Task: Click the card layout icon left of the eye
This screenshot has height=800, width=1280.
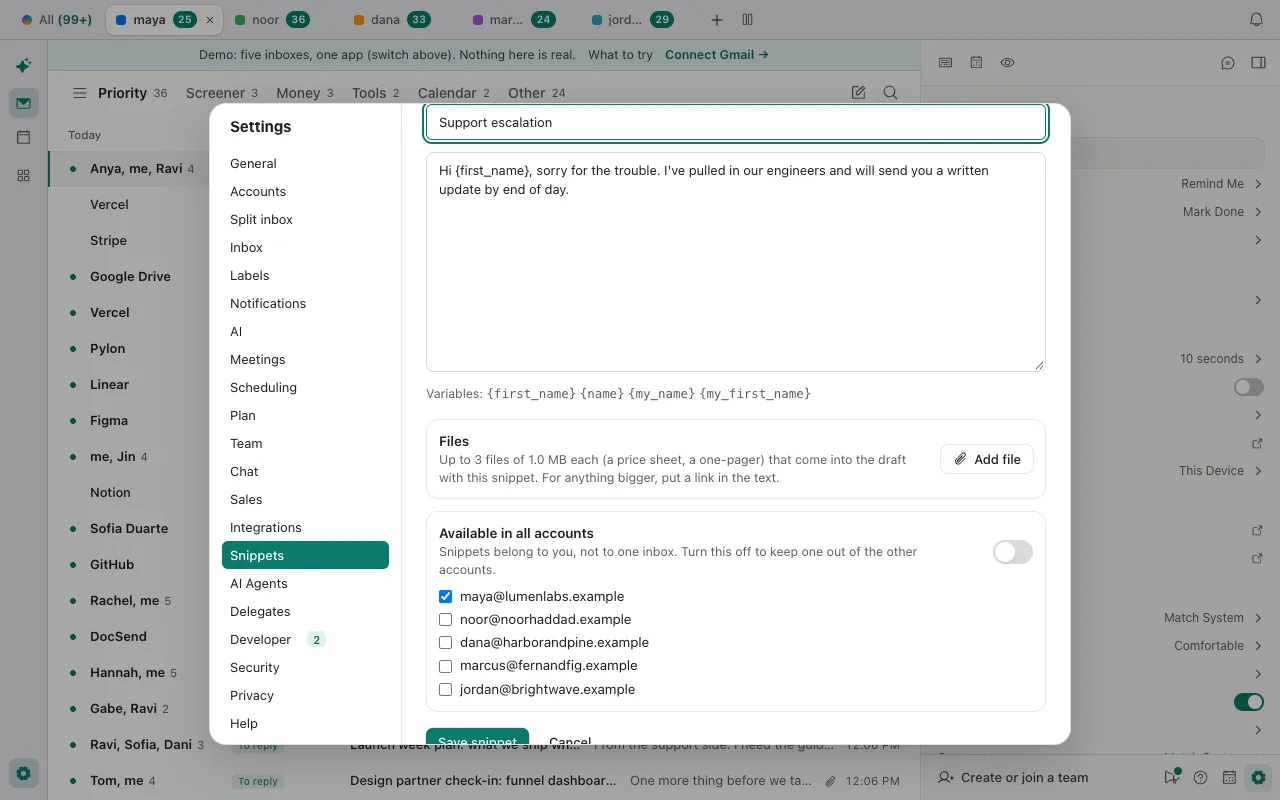Action: [945, 63]
